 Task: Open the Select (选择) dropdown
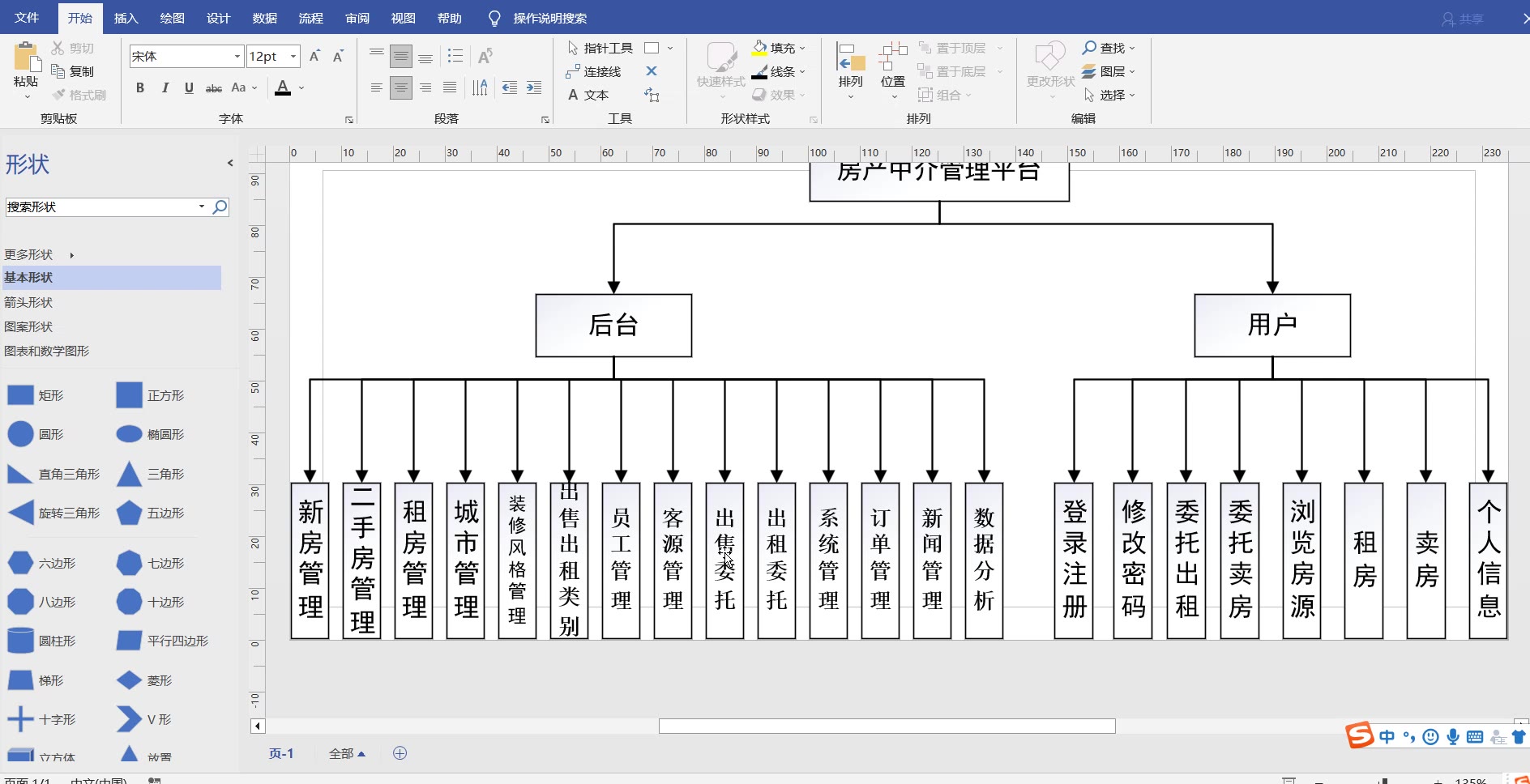click(x=1109, y=95)
